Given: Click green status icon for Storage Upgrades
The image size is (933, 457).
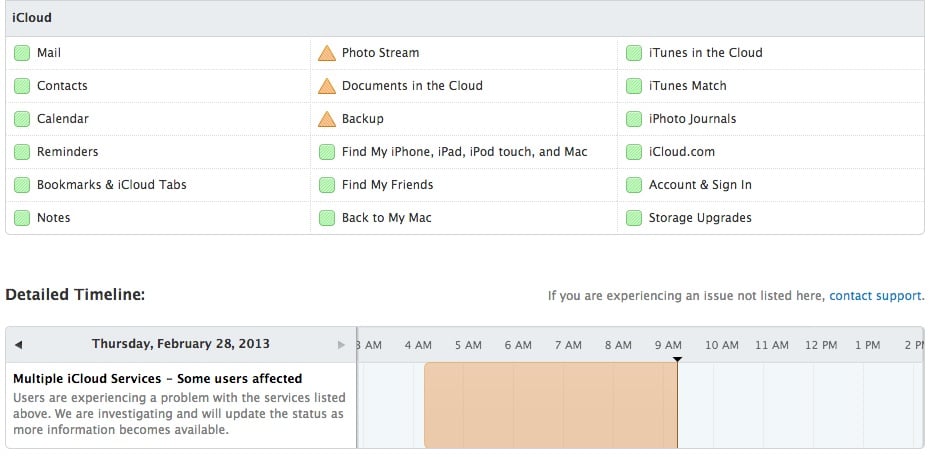Looking at the screenshot, I should (634, 218).
